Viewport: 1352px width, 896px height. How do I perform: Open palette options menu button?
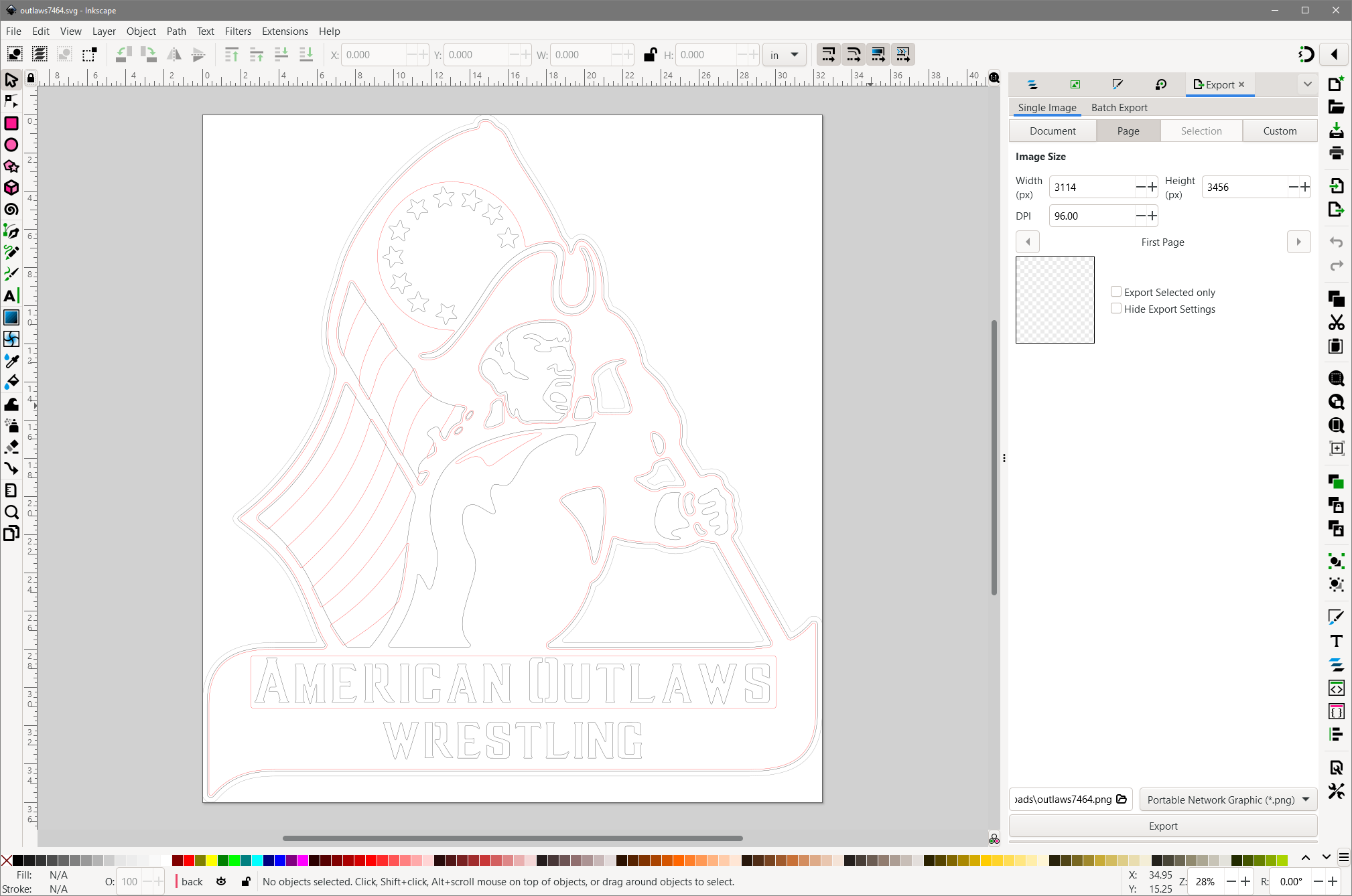pyautogui.click(x=1344, y=858)
